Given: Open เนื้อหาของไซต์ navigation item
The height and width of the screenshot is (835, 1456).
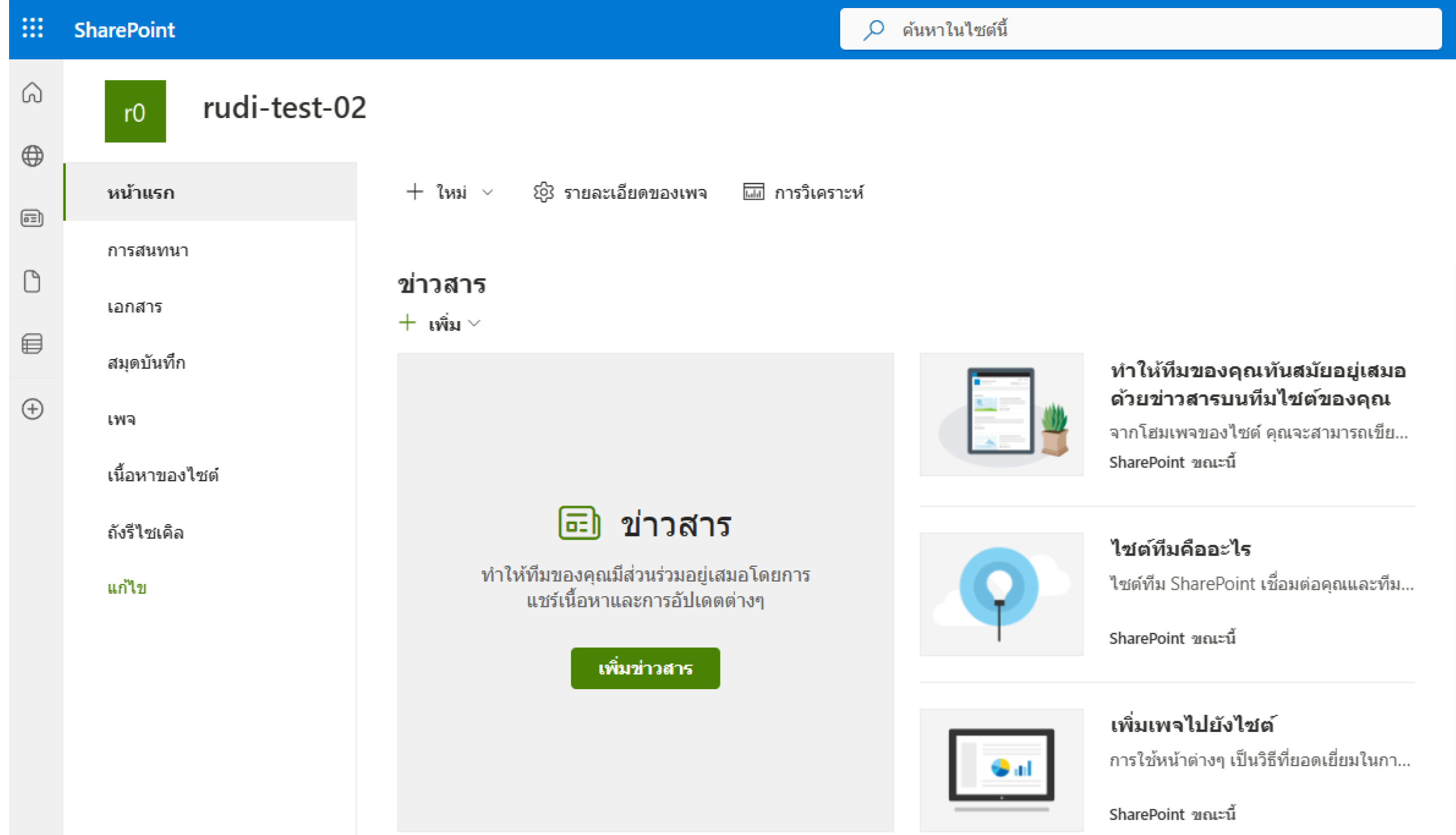Looking at the screenshot, I should coord(163,475).
